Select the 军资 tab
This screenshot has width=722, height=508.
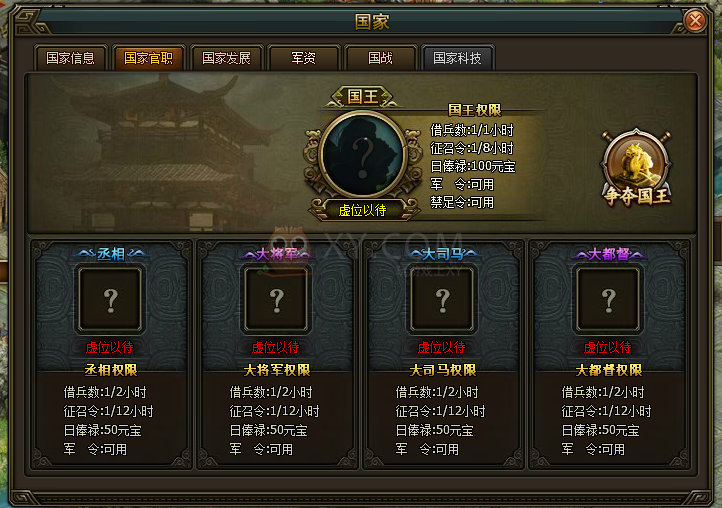pyautogui.click(x=303, y=58)
